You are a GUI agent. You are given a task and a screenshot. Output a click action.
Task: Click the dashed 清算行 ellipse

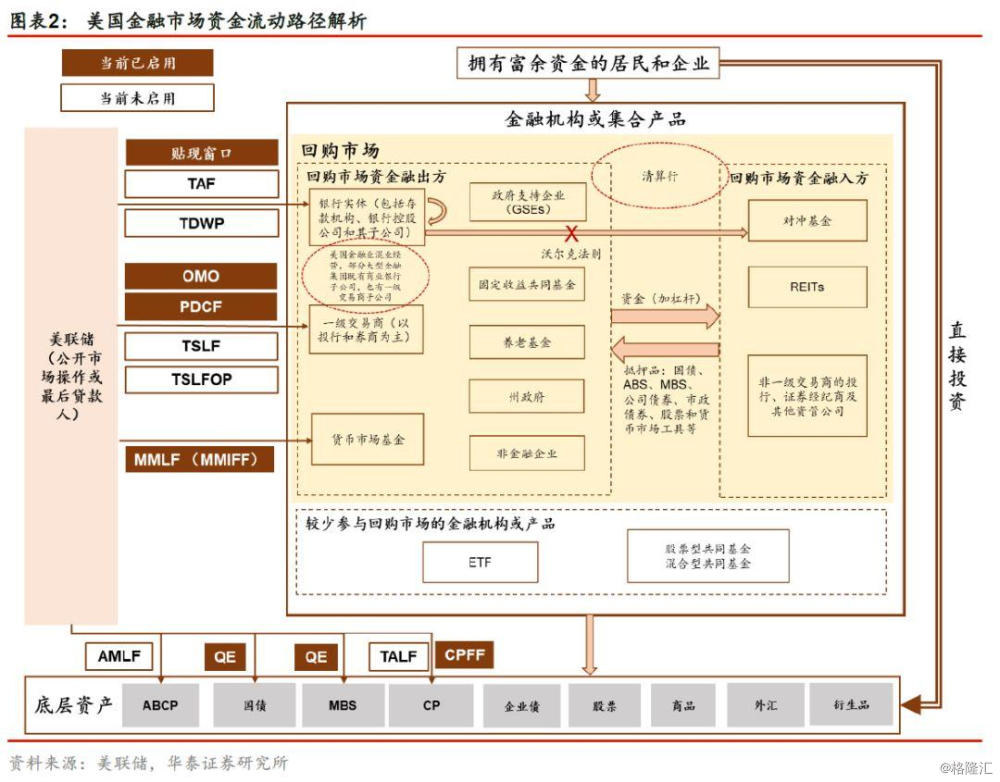[x=660, y=175]
